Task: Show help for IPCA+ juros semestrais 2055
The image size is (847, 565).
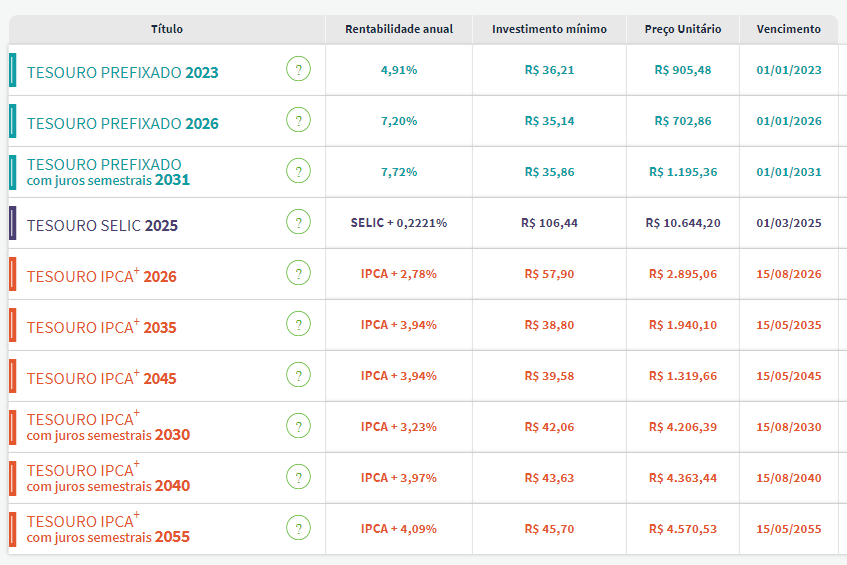Action: tap(298, 528)
